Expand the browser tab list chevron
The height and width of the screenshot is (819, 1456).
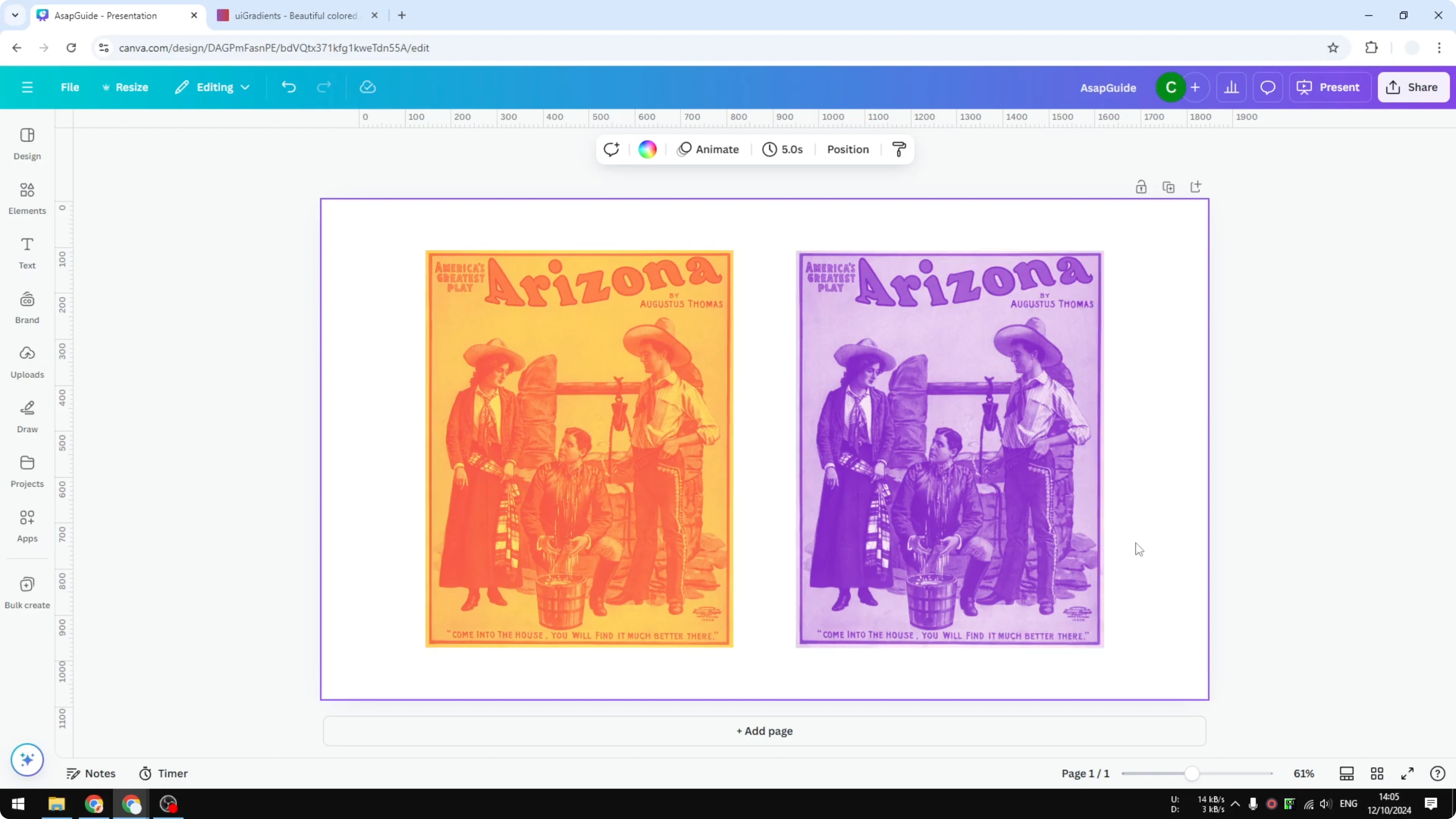(x=15, y=15)
